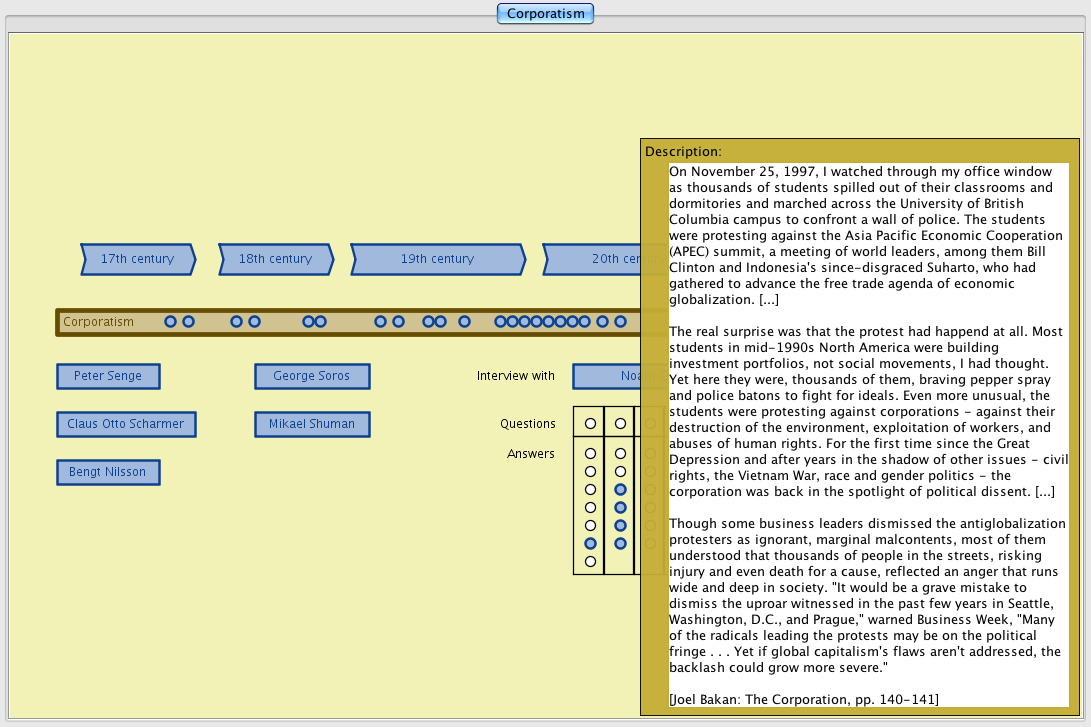This screenshot has width=1091, height=727.
Task: Select Claus Otto Scharmer
Action: (x=126, y=424)
